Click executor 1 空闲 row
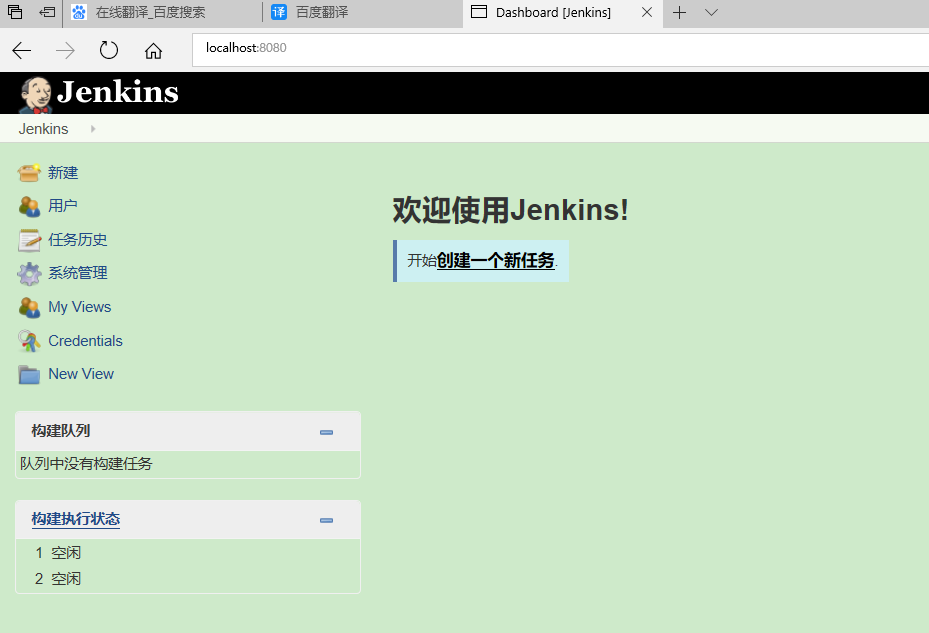This screenshot has height=633, width=929. (188, 552)
